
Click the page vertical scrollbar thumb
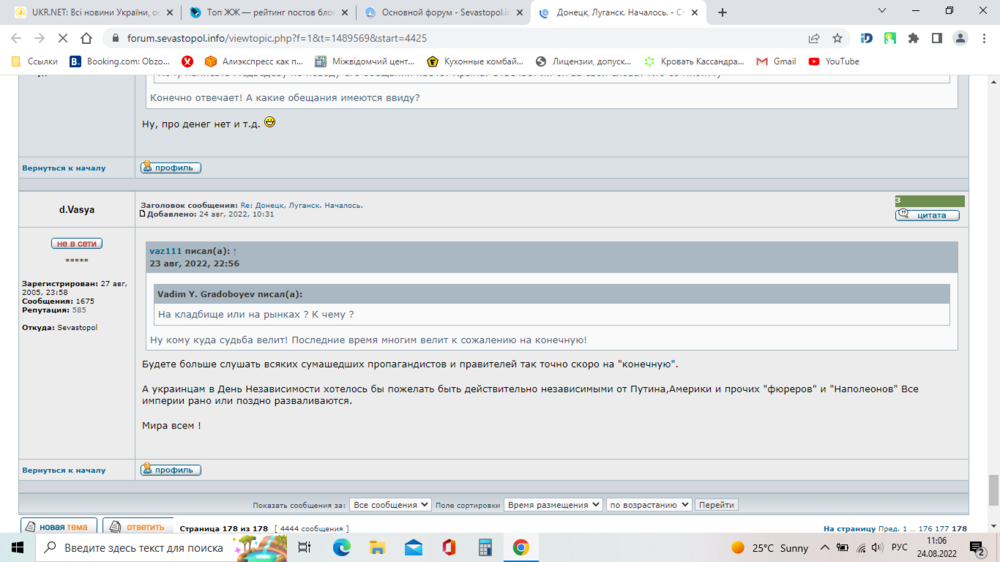coord(994,490)
